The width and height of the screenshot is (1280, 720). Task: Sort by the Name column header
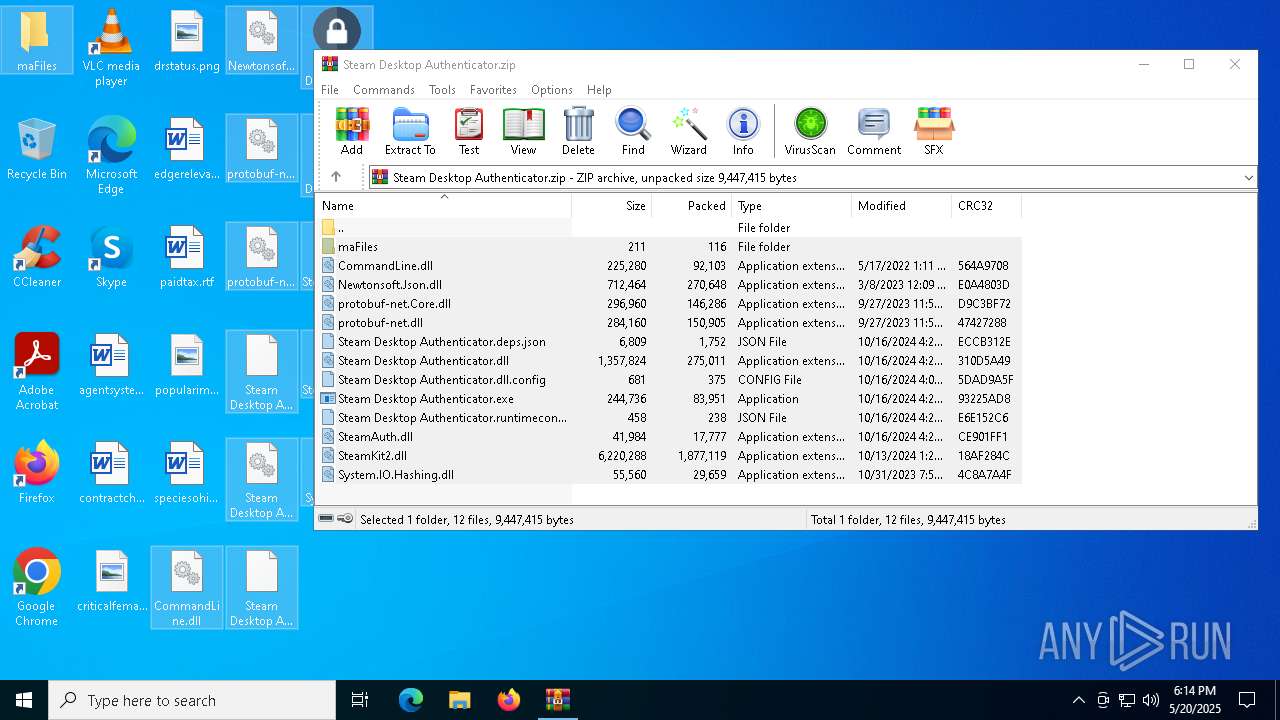444,206
